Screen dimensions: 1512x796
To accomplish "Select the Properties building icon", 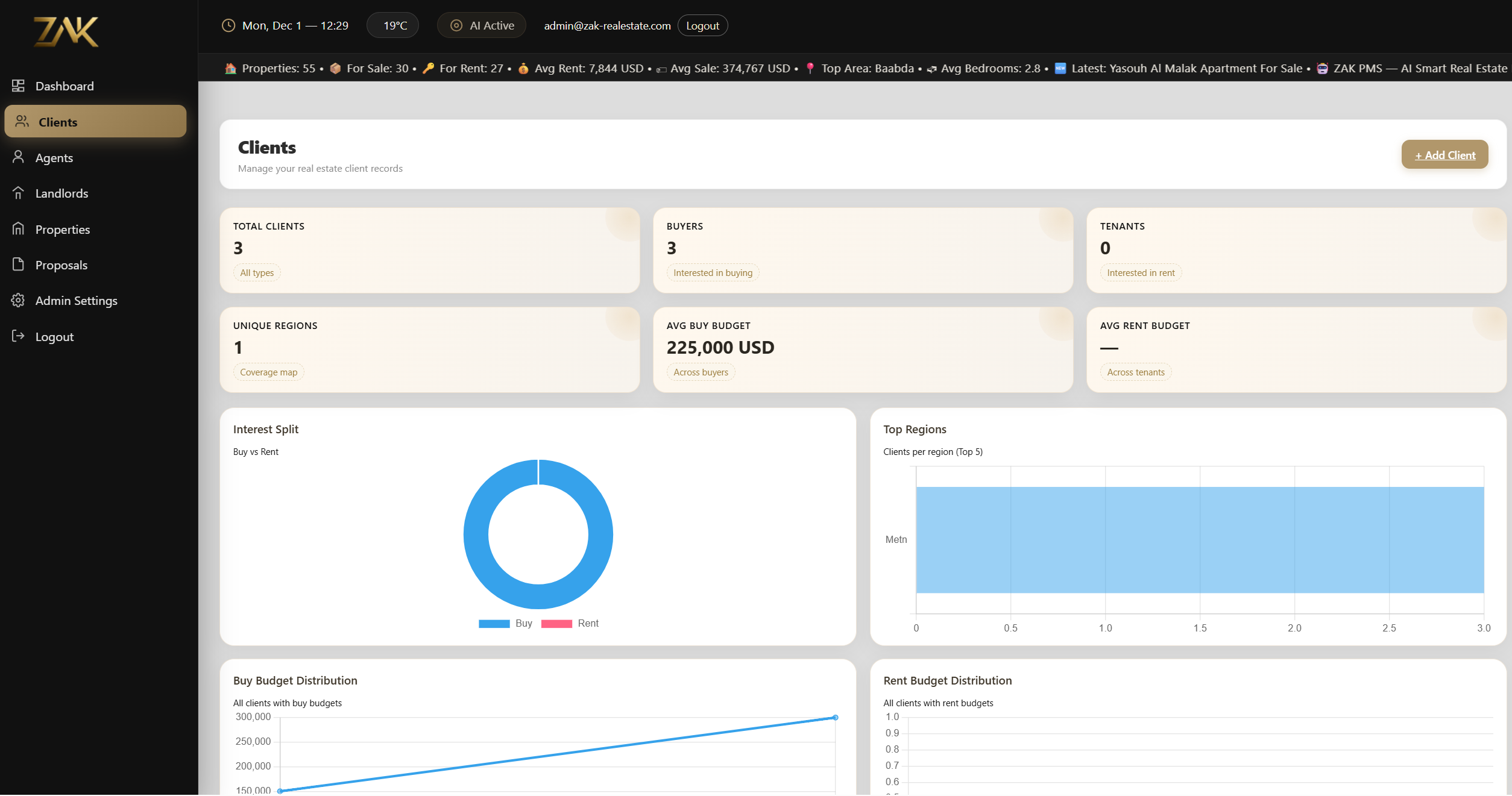I will tap(18, 229).
